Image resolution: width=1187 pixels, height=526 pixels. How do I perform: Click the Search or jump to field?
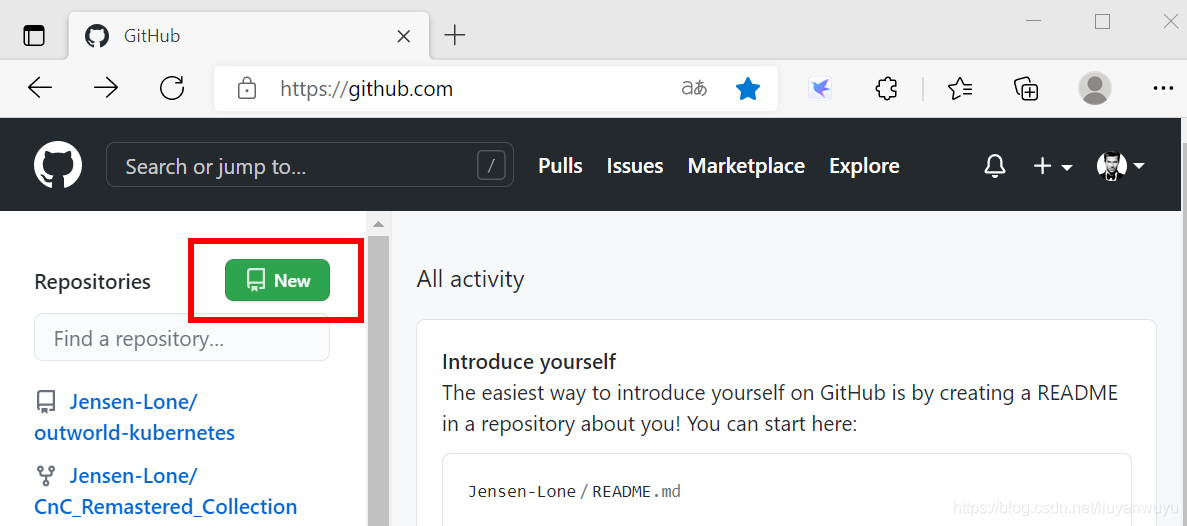(x=310, y=165)
